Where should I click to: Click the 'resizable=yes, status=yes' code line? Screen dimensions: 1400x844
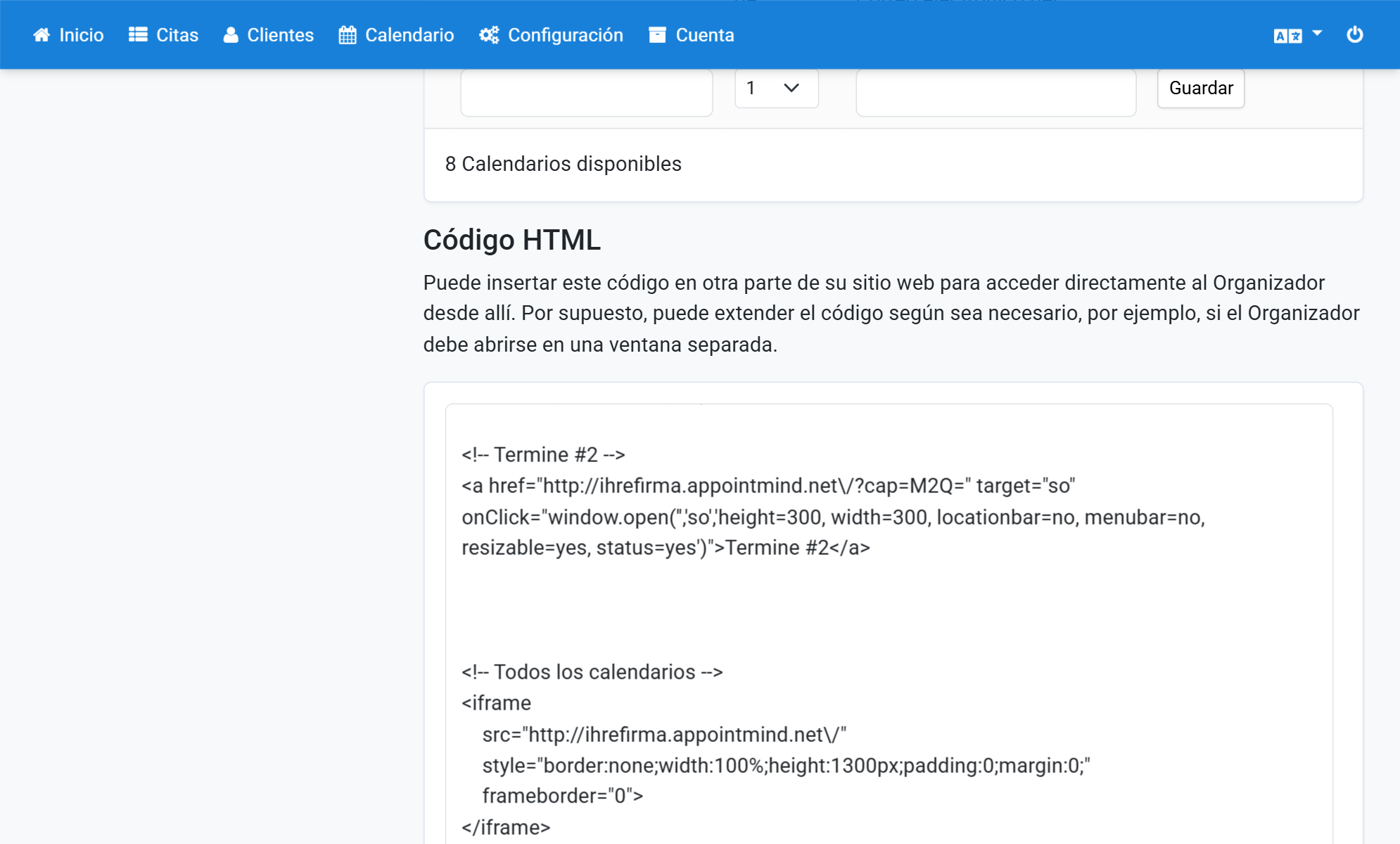[666, 548]
